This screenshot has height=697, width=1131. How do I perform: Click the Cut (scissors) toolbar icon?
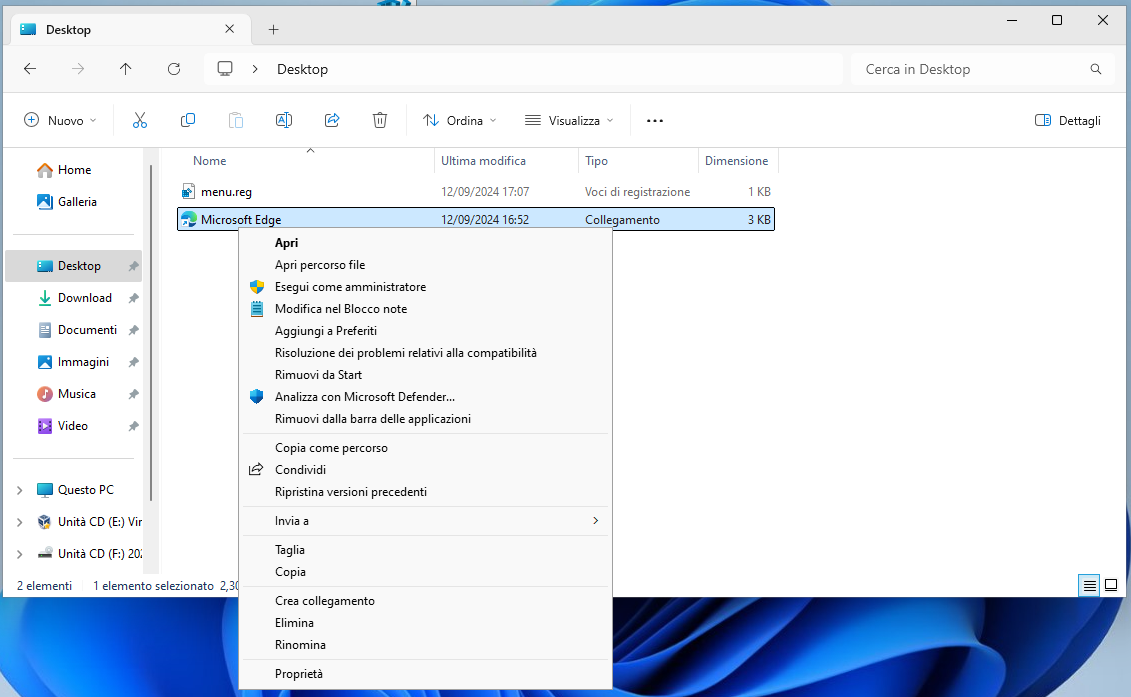pyautogui.click(x=140, y=120)
